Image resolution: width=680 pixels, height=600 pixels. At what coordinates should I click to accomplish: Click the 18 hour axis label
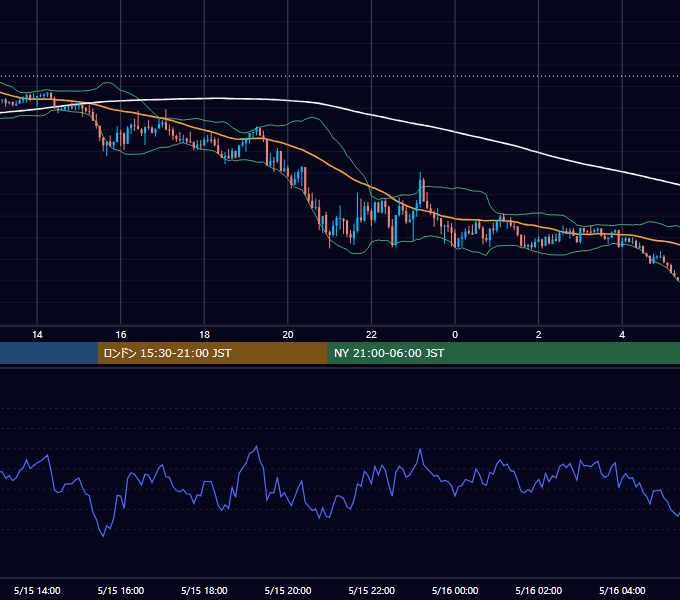(204, 335)
